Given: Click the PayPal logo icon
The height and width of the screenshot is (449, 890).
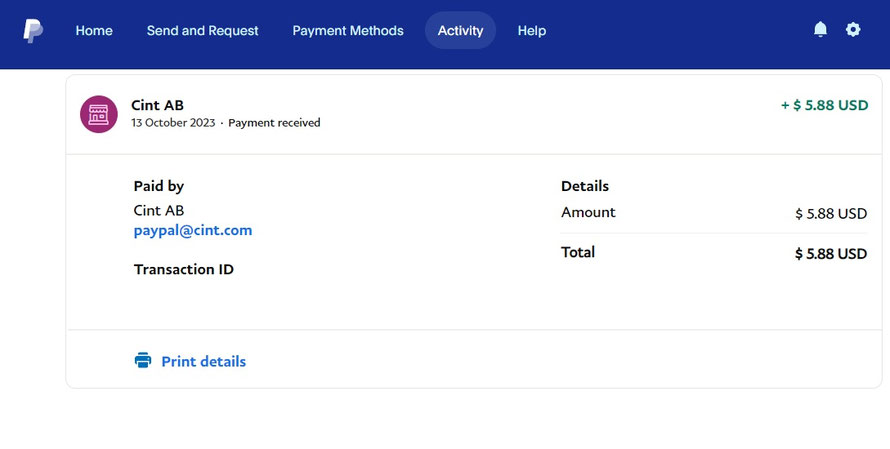Looking at the screenshot, I should click(33, 31).
